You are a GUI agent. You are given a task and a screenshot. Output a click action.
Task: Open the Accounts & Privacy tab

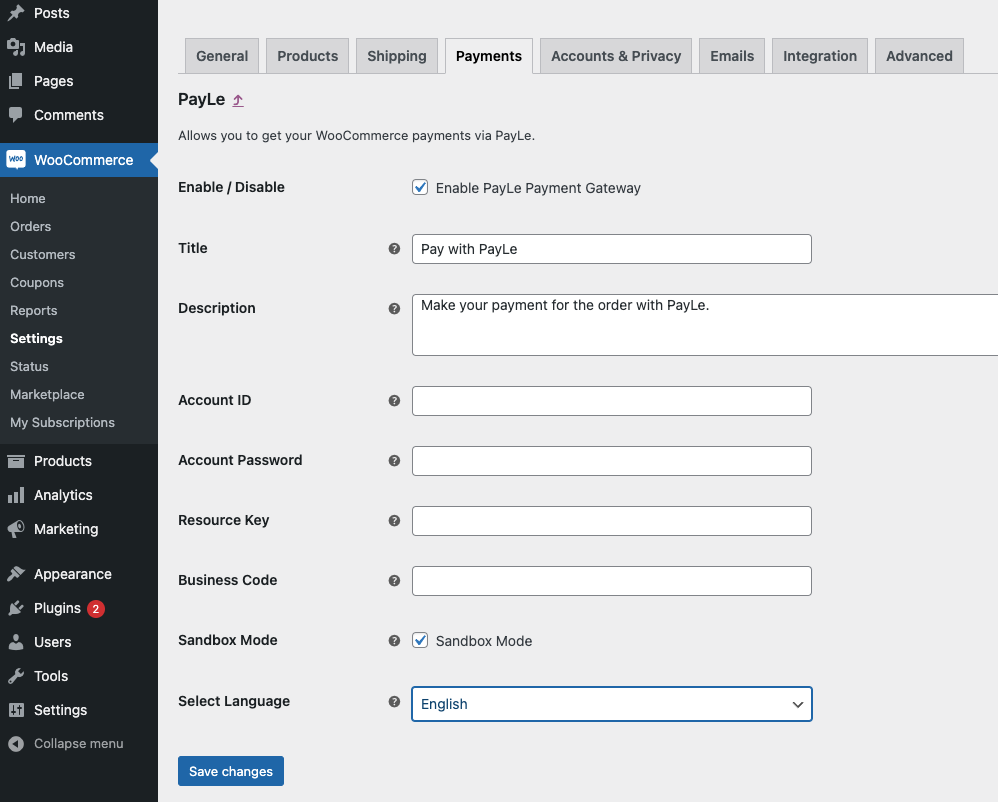click(x=616, y=56)
